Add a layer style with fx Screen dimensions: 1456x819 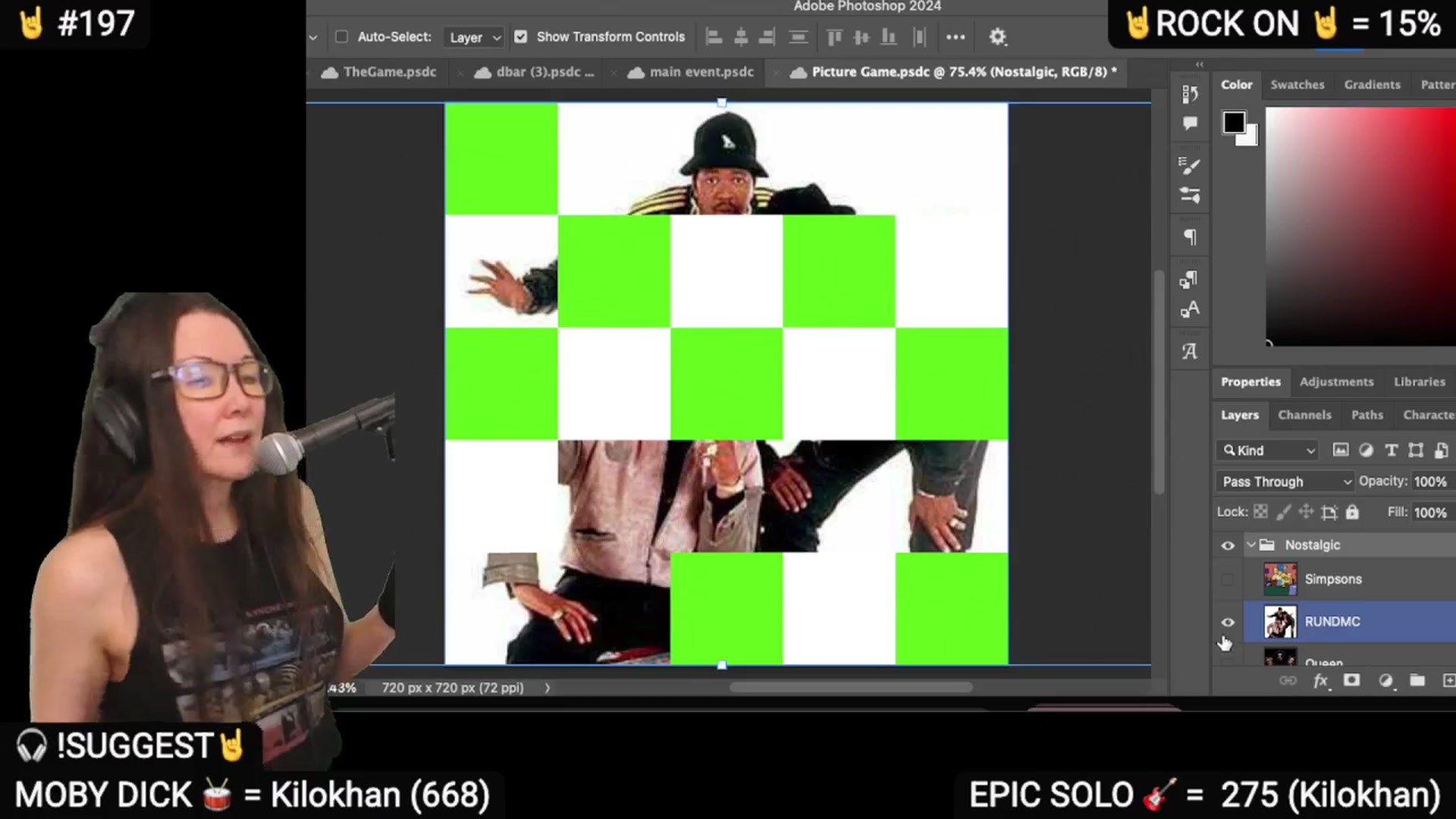point(1321,680)
